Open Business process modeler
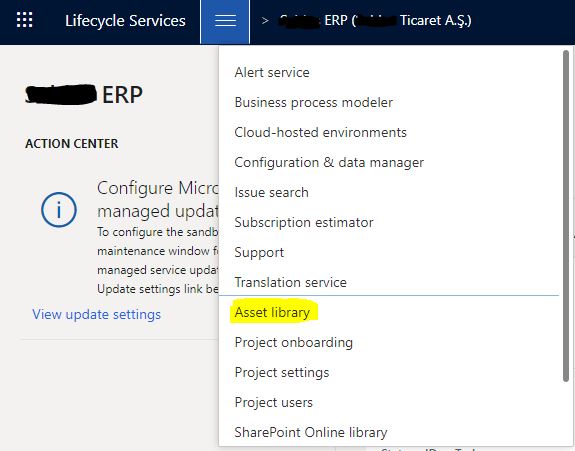Viewport: 575px width, 451px height. [x=314, y=102]
